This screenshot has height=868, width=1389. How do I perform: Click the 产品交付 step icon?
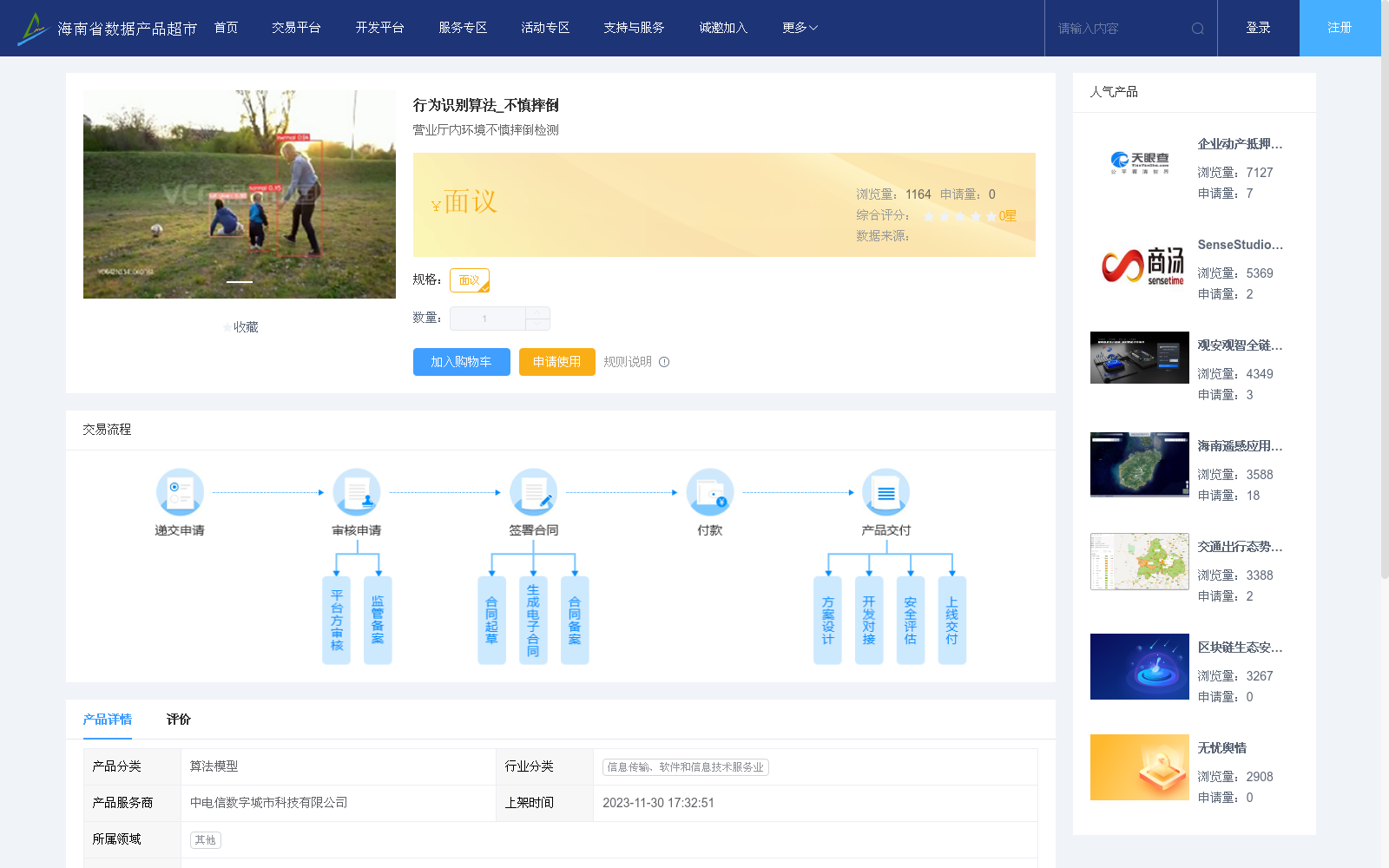click(x=886, y=492)
